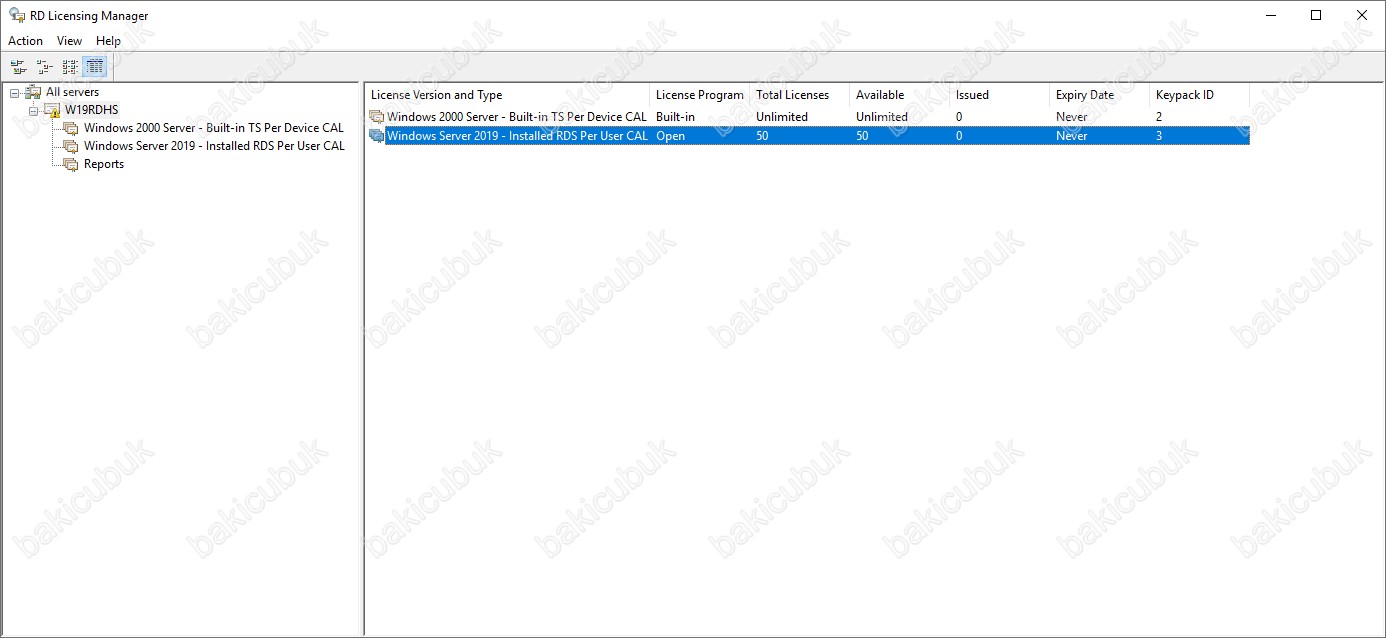Image resolution: width=1386 pixels, height=638 pixels.
Task: Click Keypack ID value 2
Action: [x=1159, y=117]
